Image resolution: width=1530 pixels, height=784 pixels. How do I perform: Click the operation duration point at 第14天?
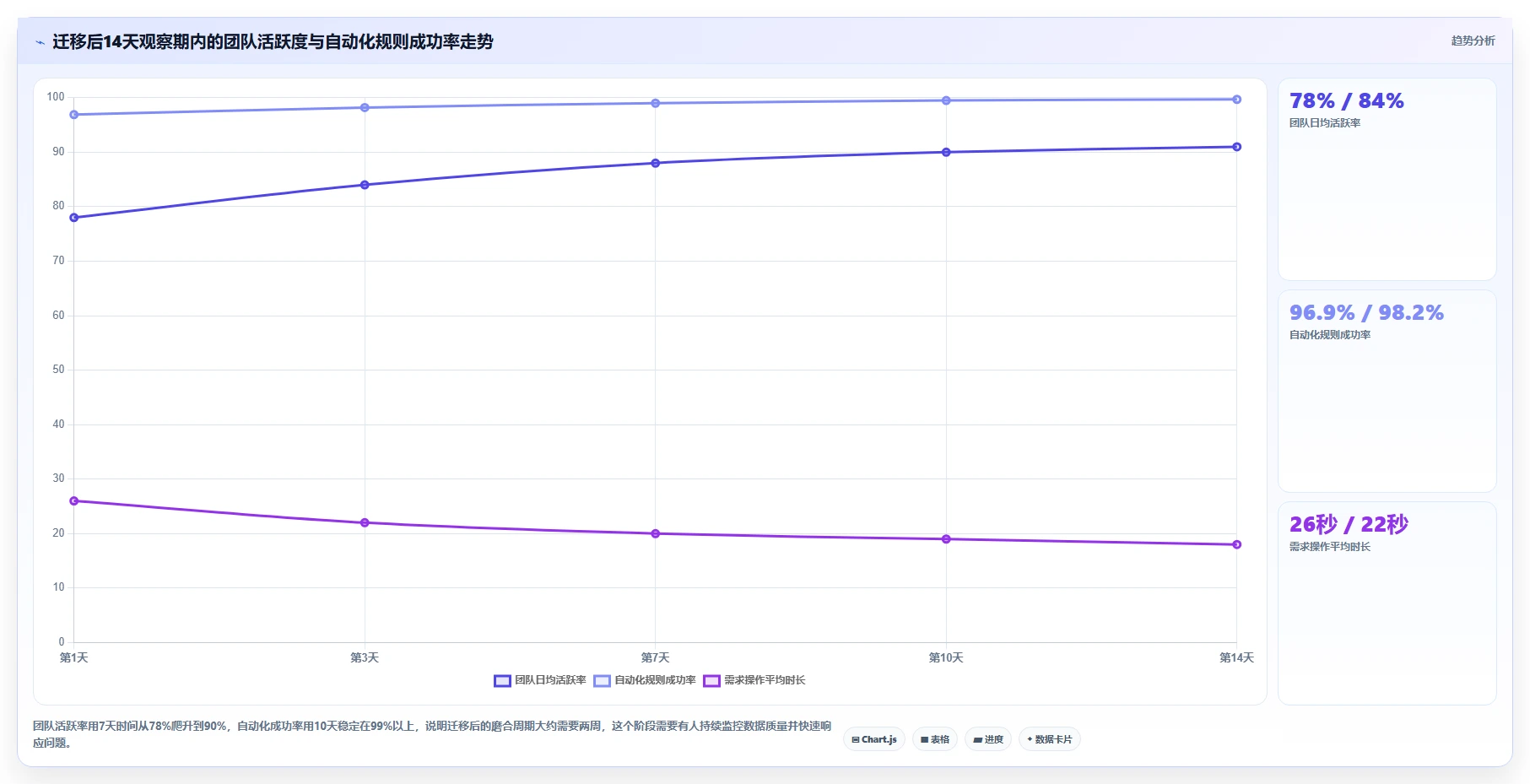point(1237,544)
